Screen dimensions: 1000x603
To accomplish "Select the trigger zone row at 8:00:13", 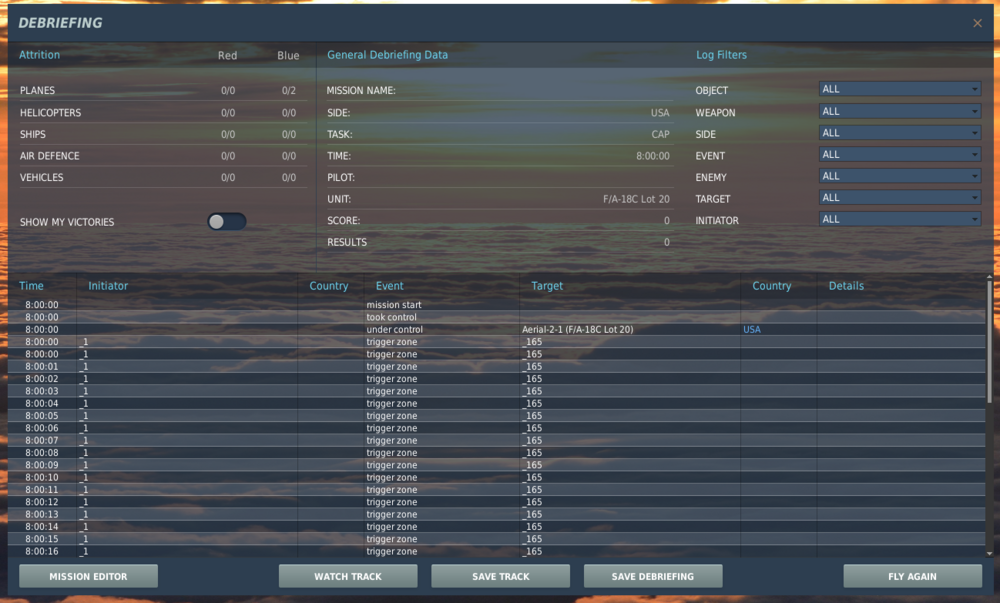I will tap(496, 514).
